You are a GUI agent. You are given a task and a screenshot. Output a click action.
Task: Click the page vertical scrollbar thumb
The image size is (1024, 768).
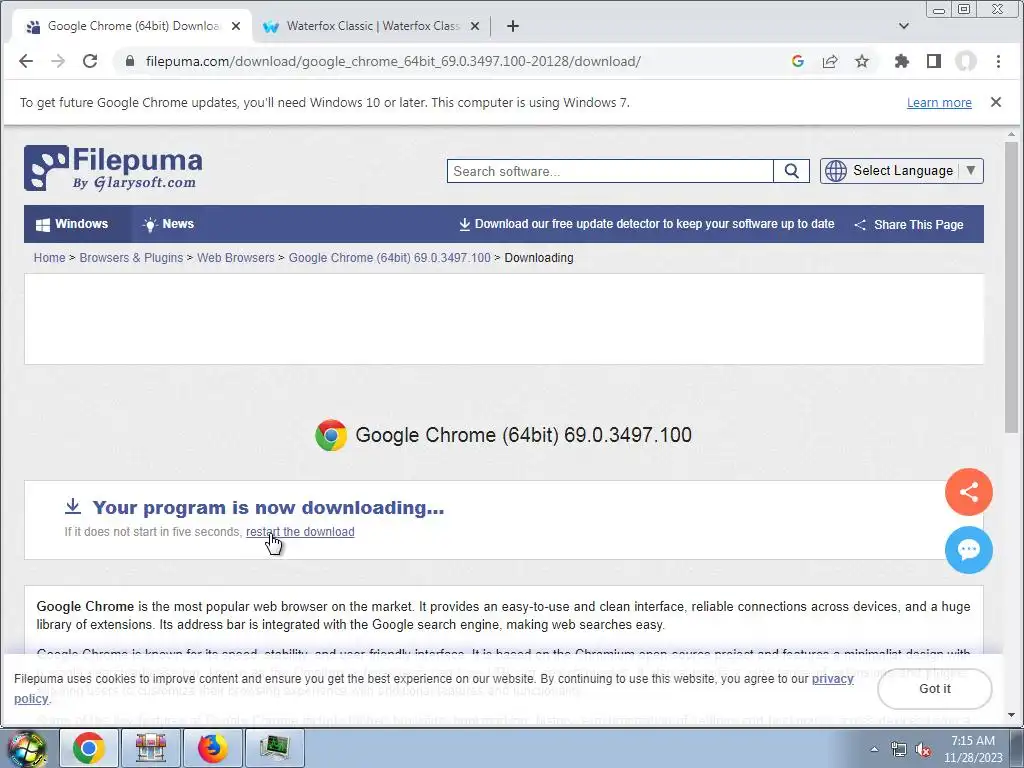click(1011, 286)
